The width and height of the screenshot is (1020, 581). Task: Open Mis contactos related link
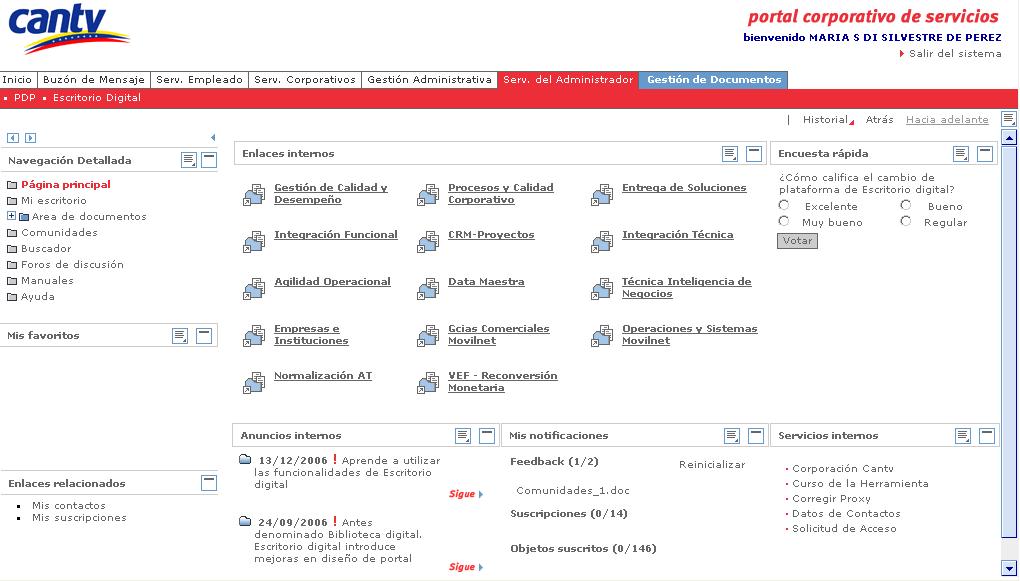click(x=68, y=506)
